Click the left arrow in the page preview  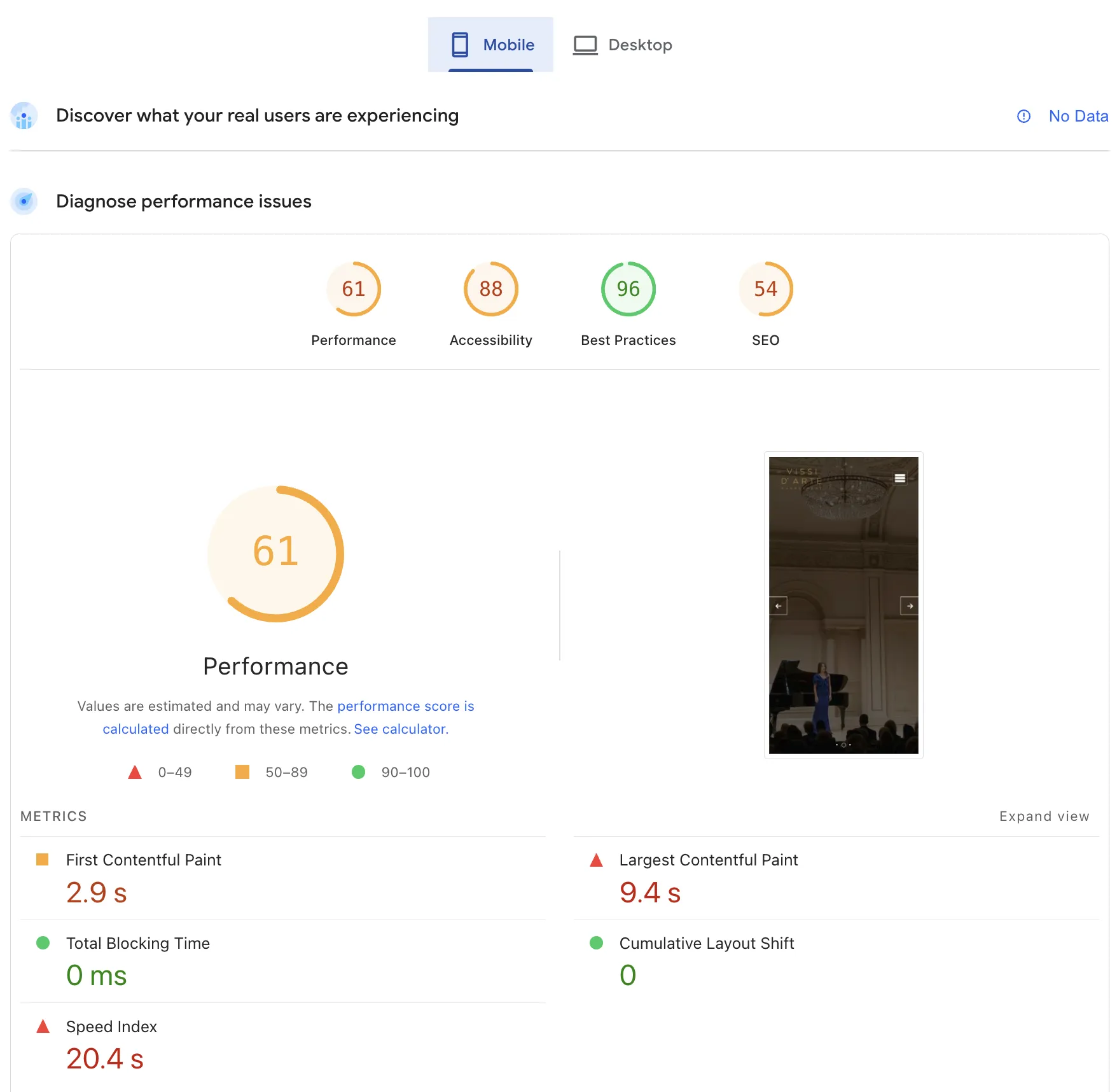[780, 605]
